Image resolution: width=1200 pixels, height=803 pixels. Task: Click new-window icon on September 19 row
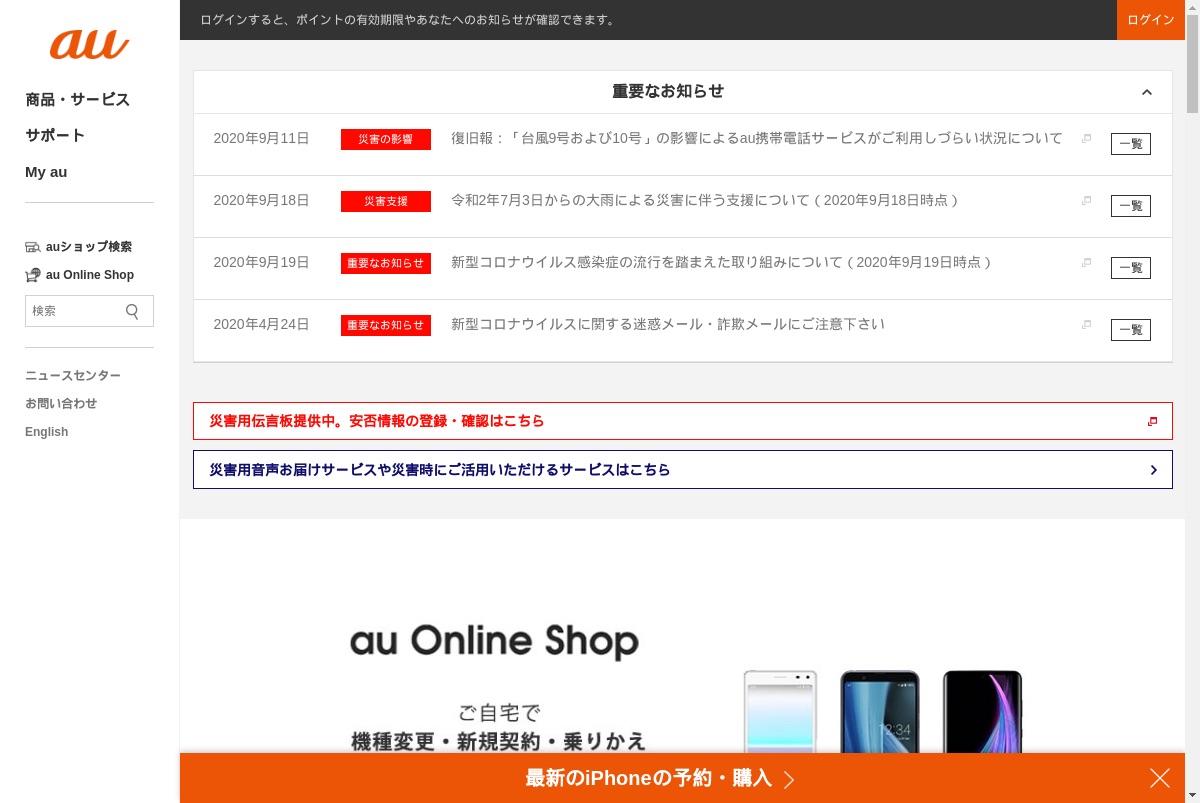pos(1086,262)
